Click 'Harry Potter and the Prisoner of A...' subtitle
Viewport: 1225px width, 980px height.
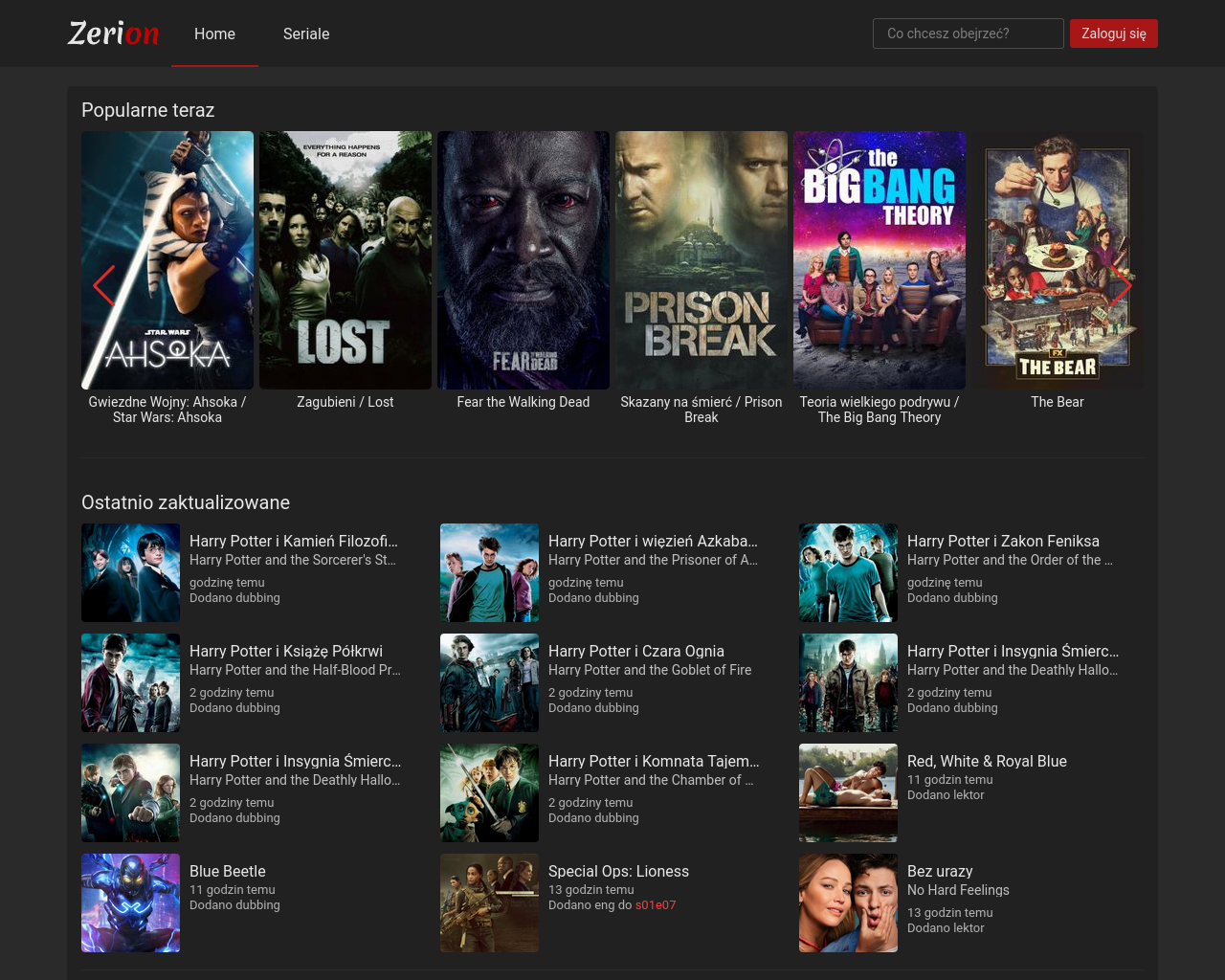(653, 560)
